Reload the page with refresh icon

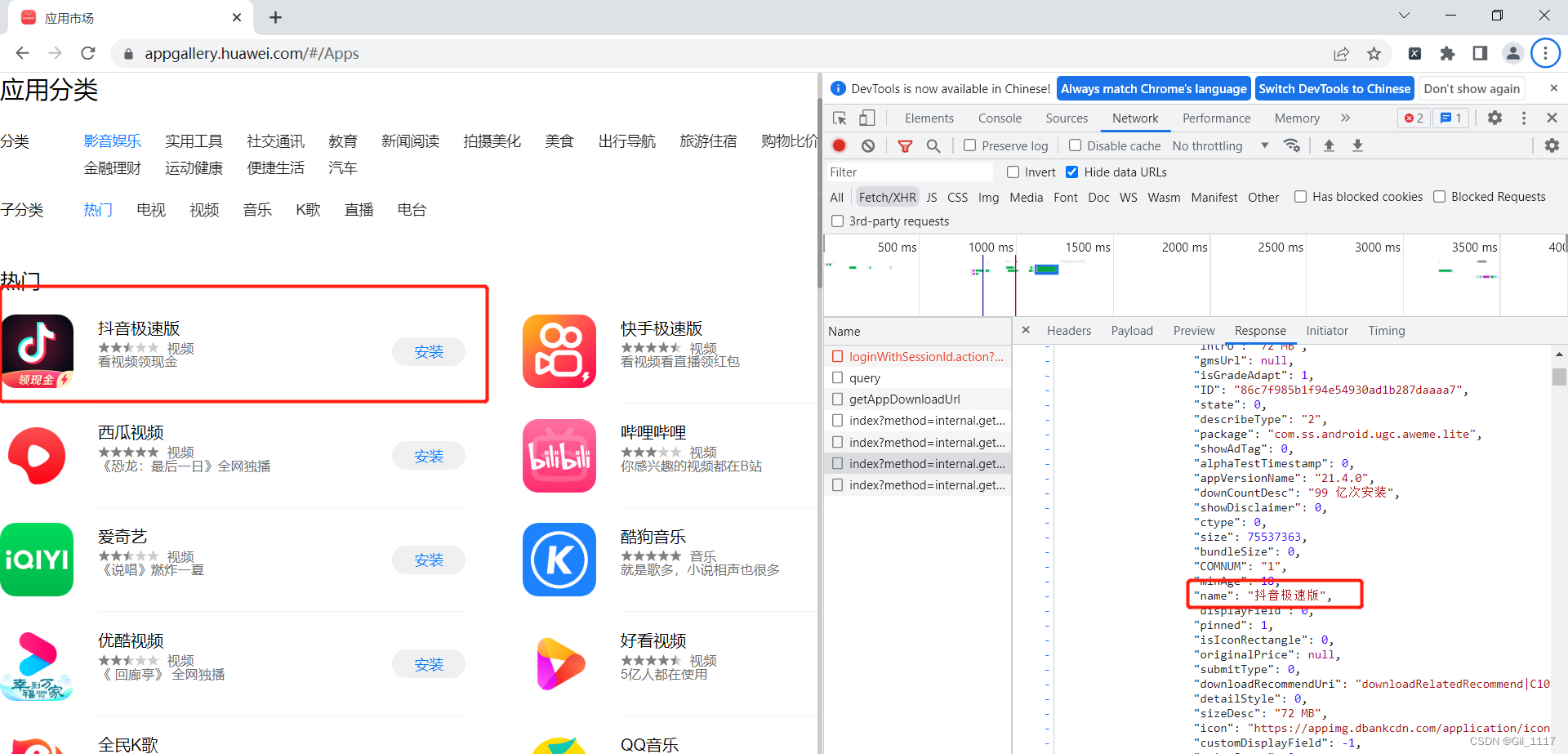point(88,53)
